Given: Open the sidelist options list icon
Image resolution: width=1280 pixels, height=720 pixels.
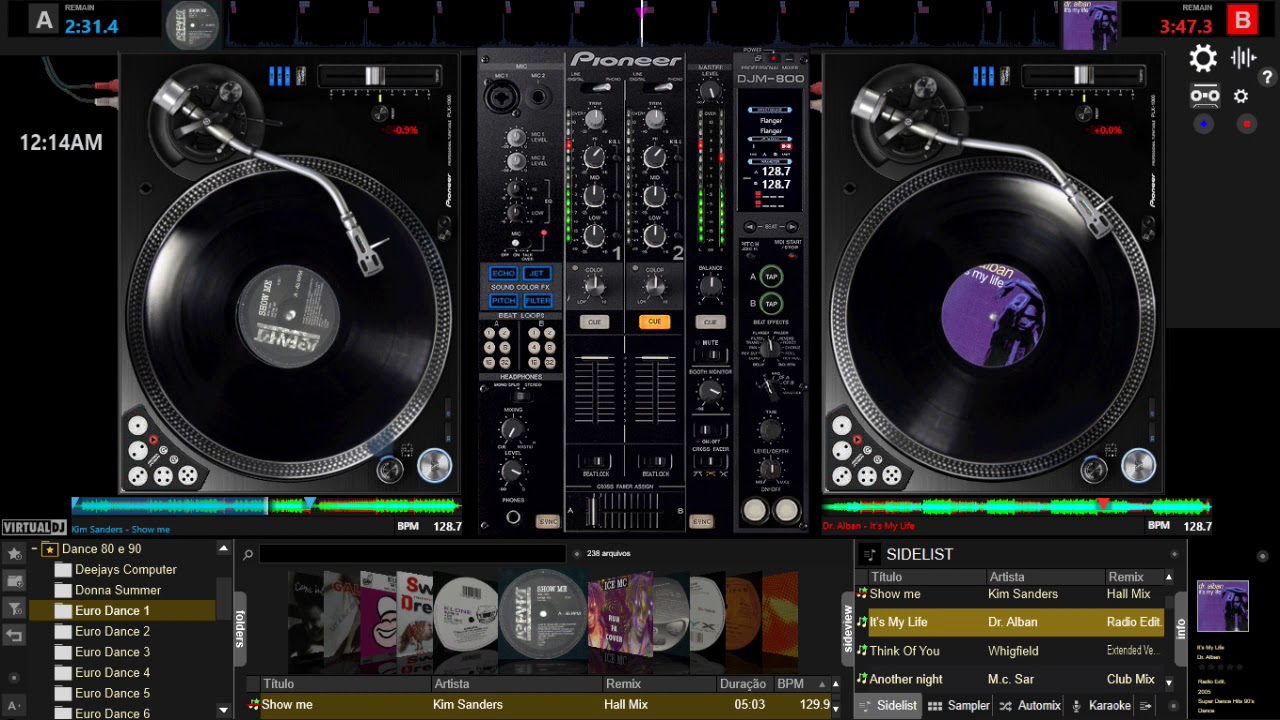Looking at the screenshot, I should coord(1146,706).
